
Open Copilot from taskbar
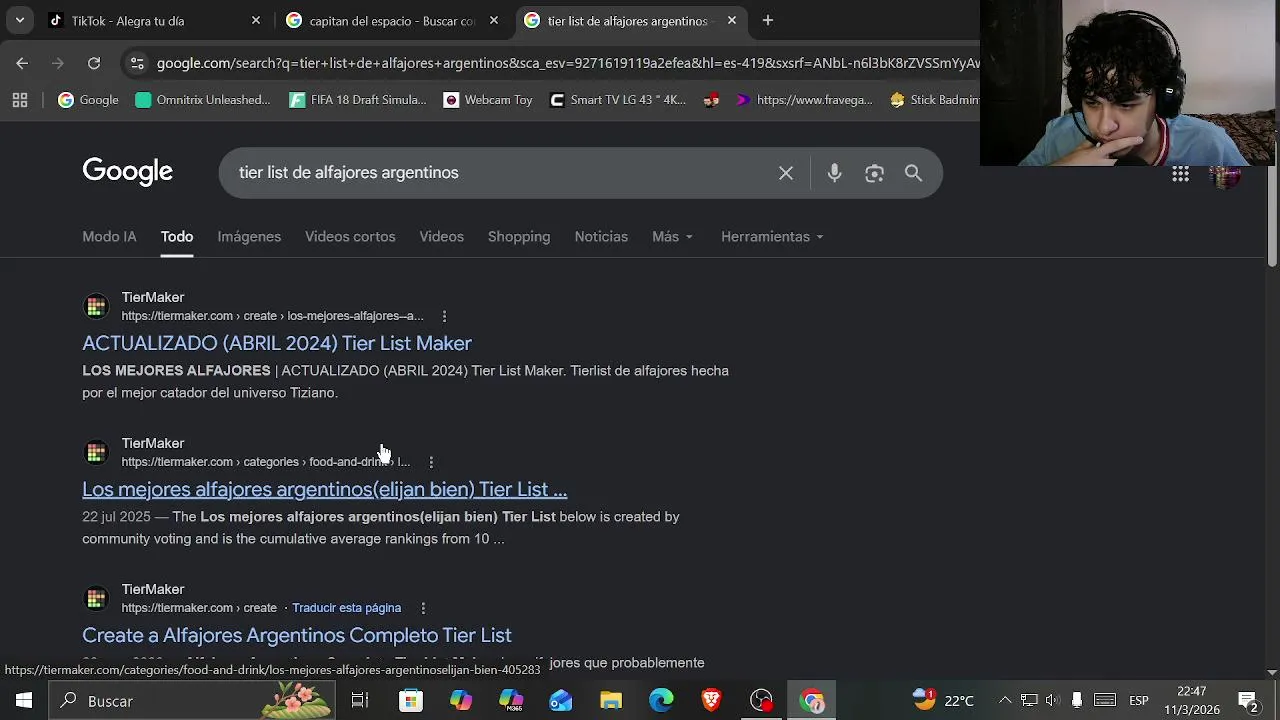[461, 701]
